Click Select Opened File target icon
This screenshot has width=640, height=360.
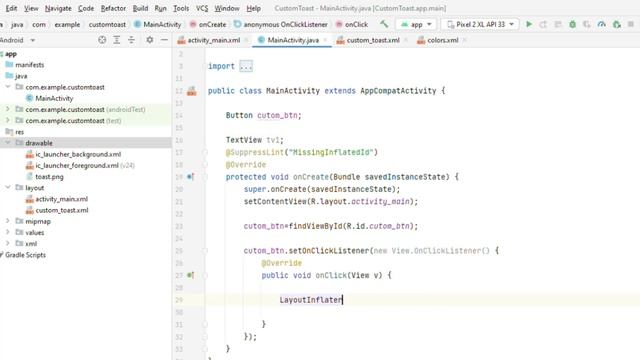pyautogui.click(x=102, y=40)
